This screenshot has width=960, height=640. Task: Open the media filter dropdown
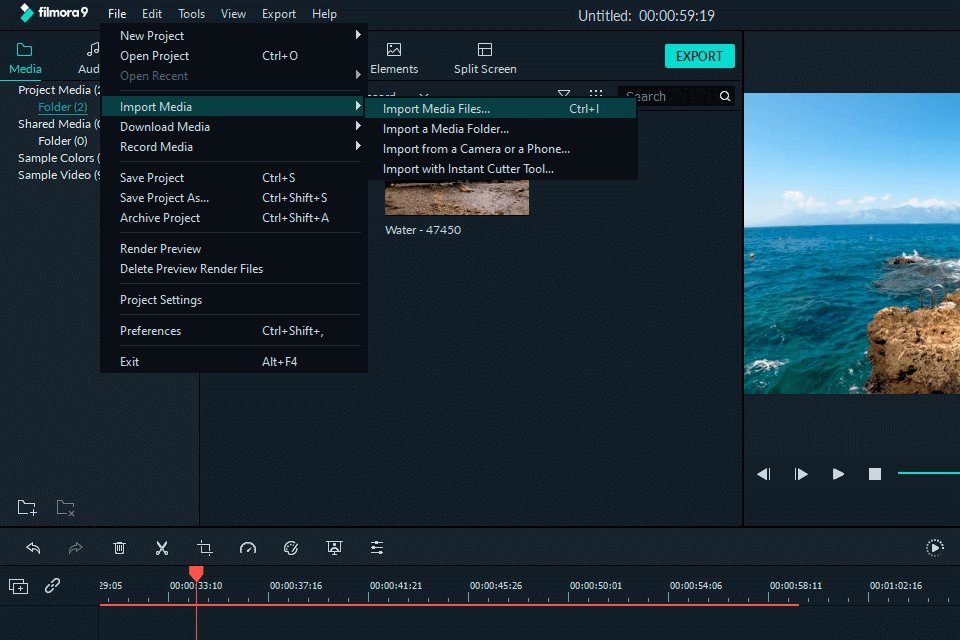tap(564, 93)
